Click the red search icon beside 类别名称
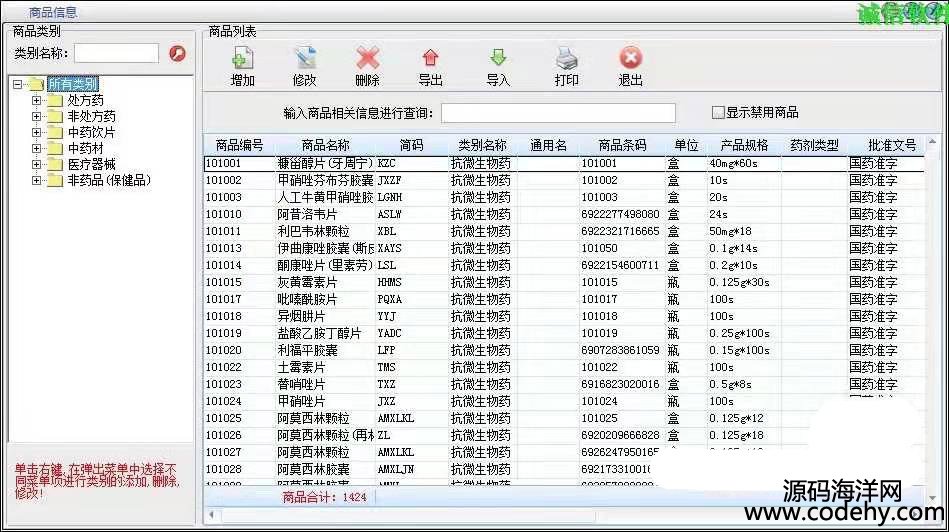The height and width of the screenshot is (532, 949). [178, 54]
